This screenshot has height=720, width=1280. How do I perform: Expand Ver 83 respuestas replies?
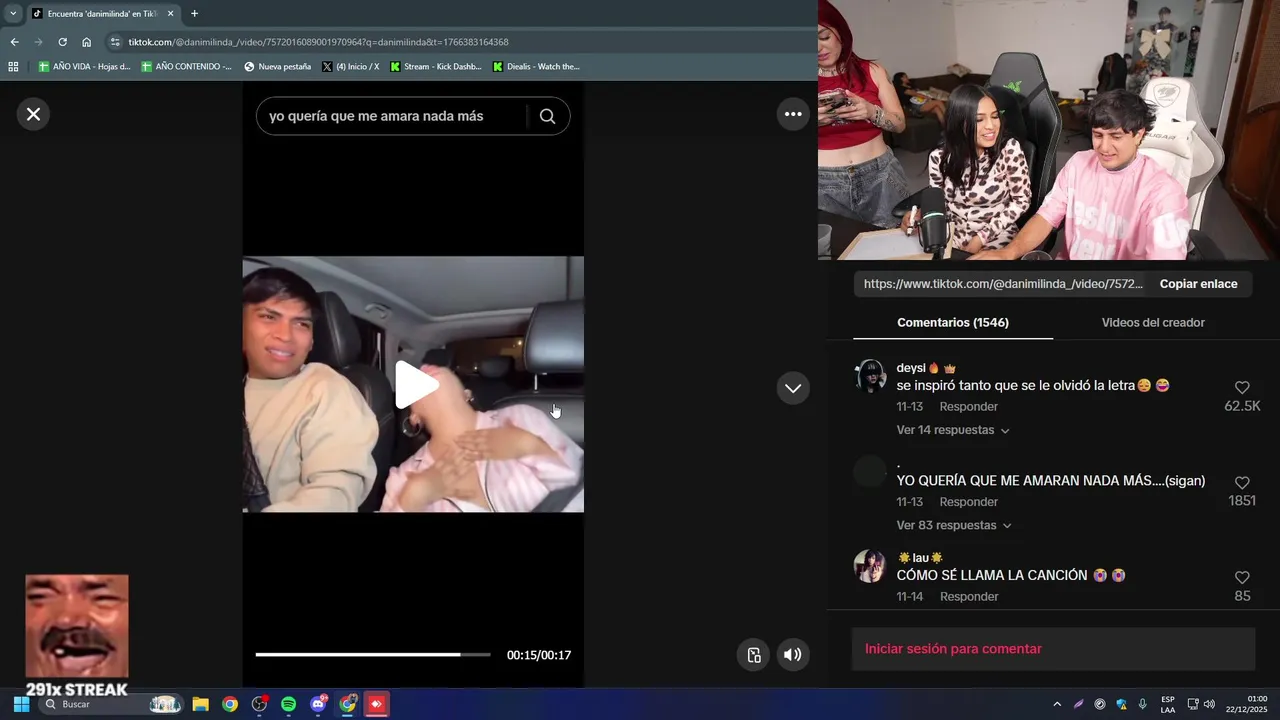pos(953,525)
